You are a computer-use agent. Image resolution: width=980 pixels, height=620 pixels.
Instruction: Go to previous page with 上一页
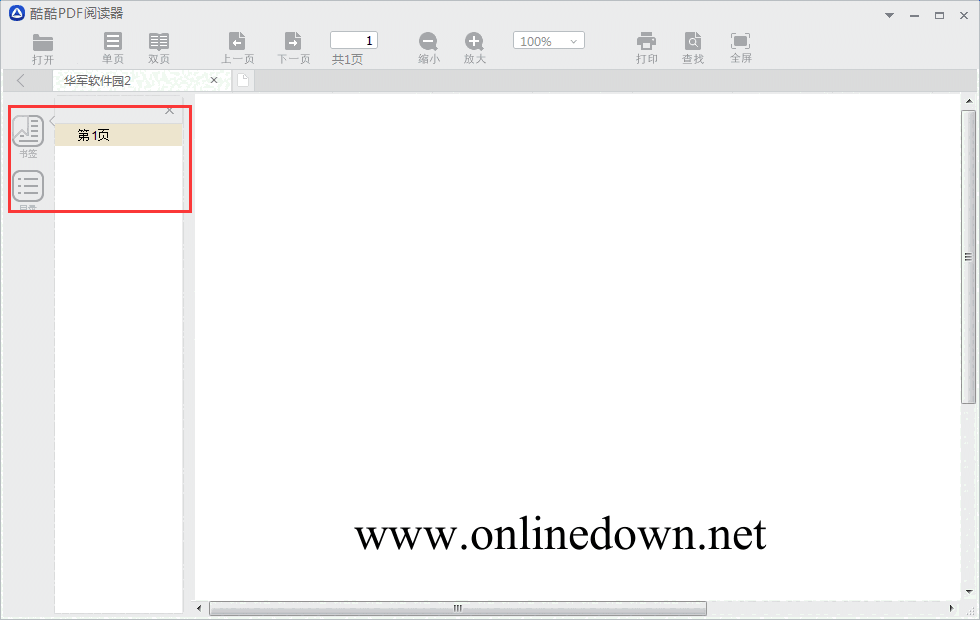238,49
